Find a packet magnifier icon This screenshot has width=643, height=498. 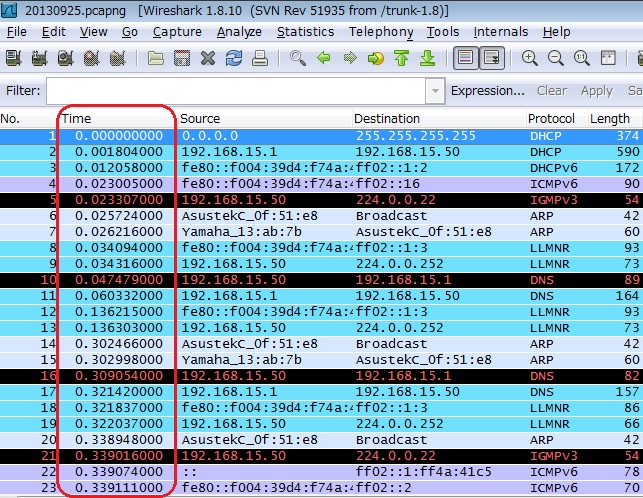298,58
